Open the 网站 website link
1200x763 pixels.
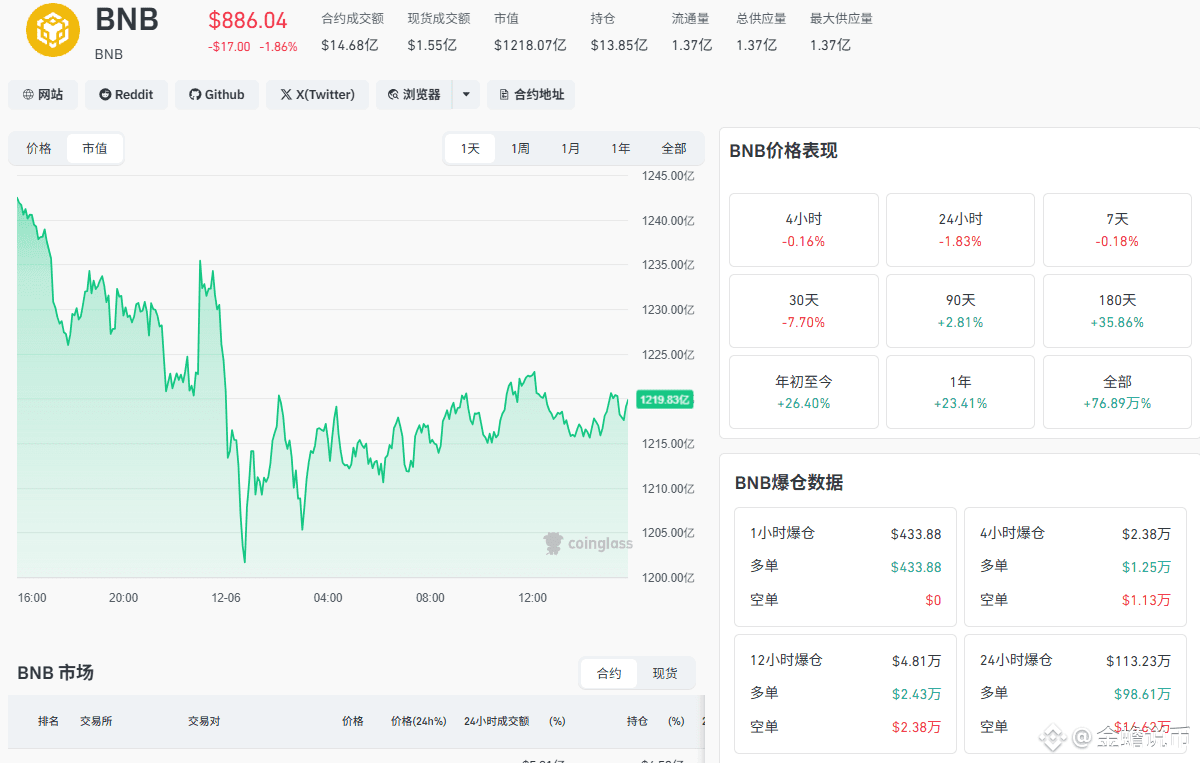tap(43, 95)
